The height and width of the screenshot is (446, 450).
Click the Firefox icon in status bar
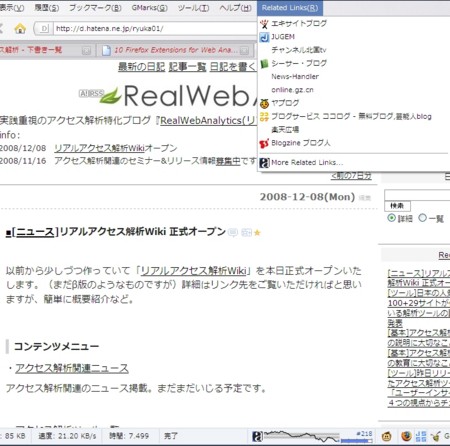pos(406,436)
